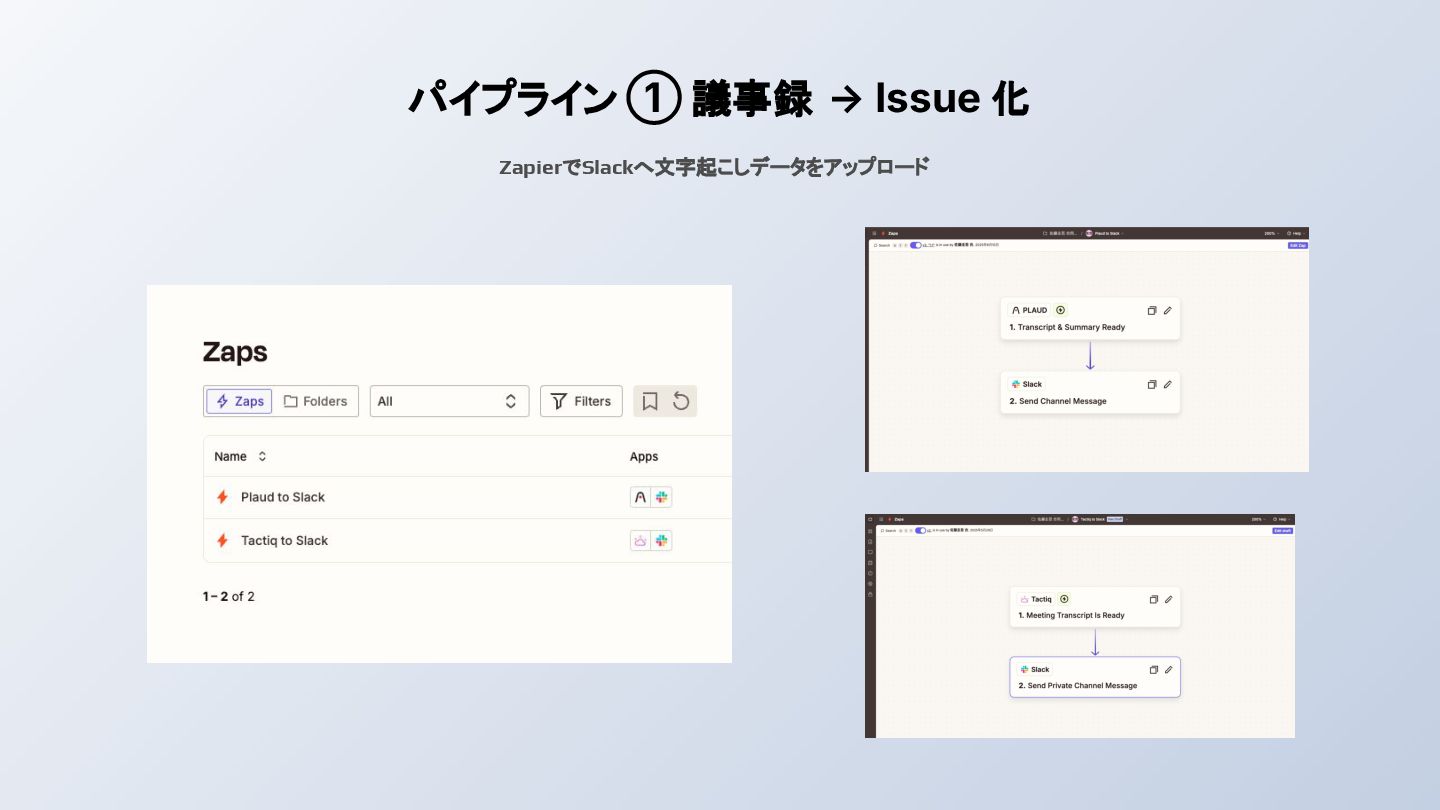Click the bookmark icon beside Filters

click(650, 401)
